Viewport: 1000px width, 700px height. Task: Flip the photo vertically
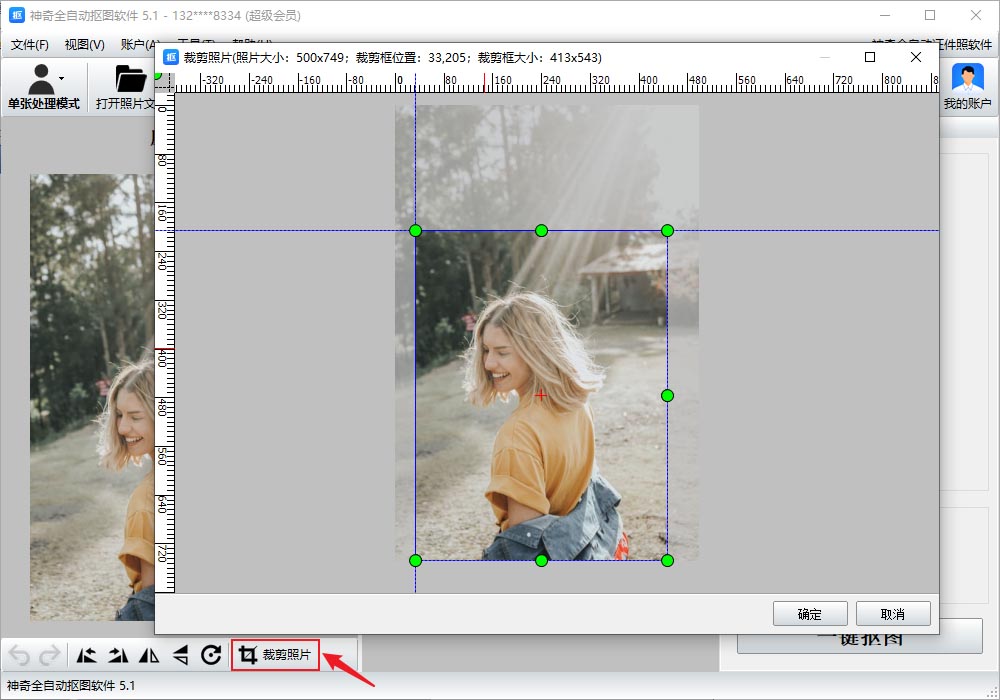point(180,656)
